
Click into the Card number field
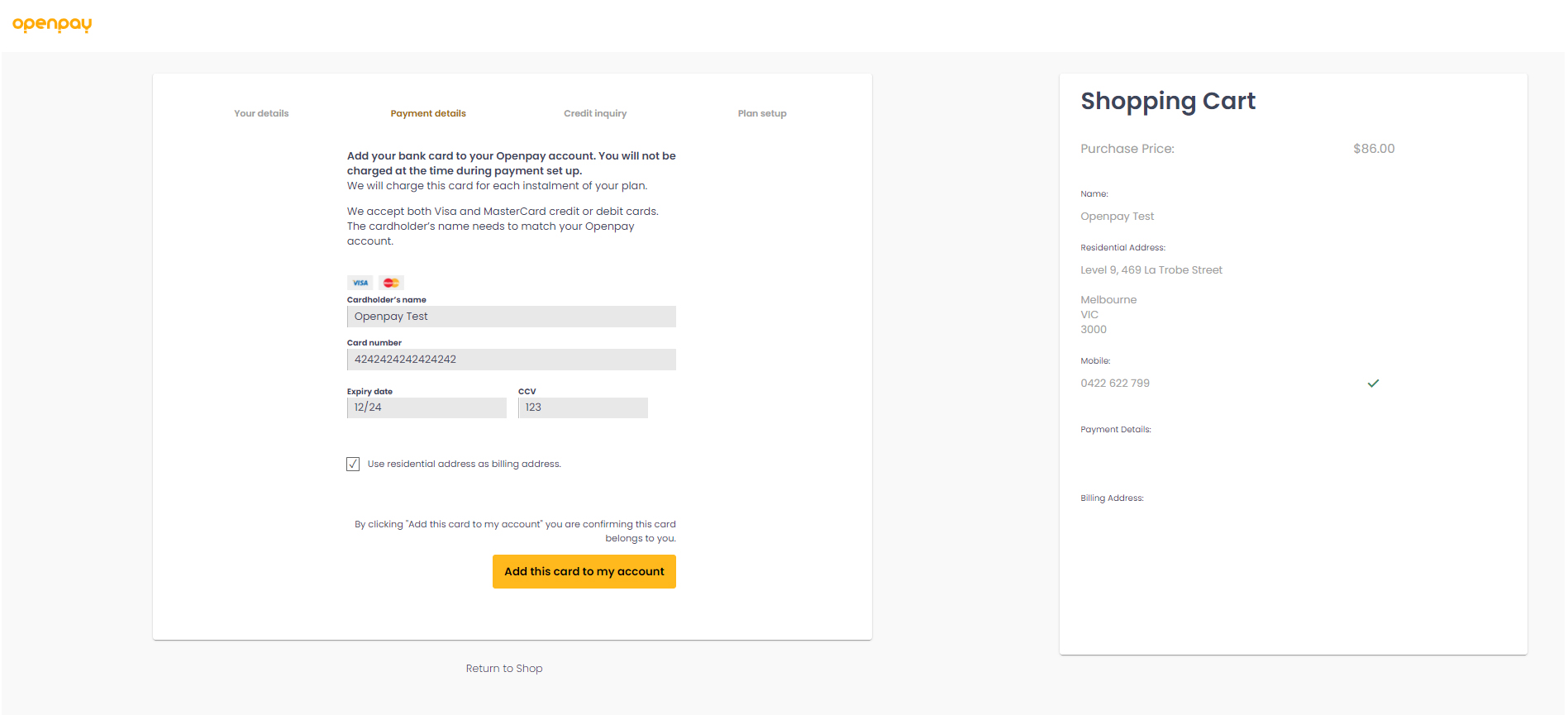511,360
